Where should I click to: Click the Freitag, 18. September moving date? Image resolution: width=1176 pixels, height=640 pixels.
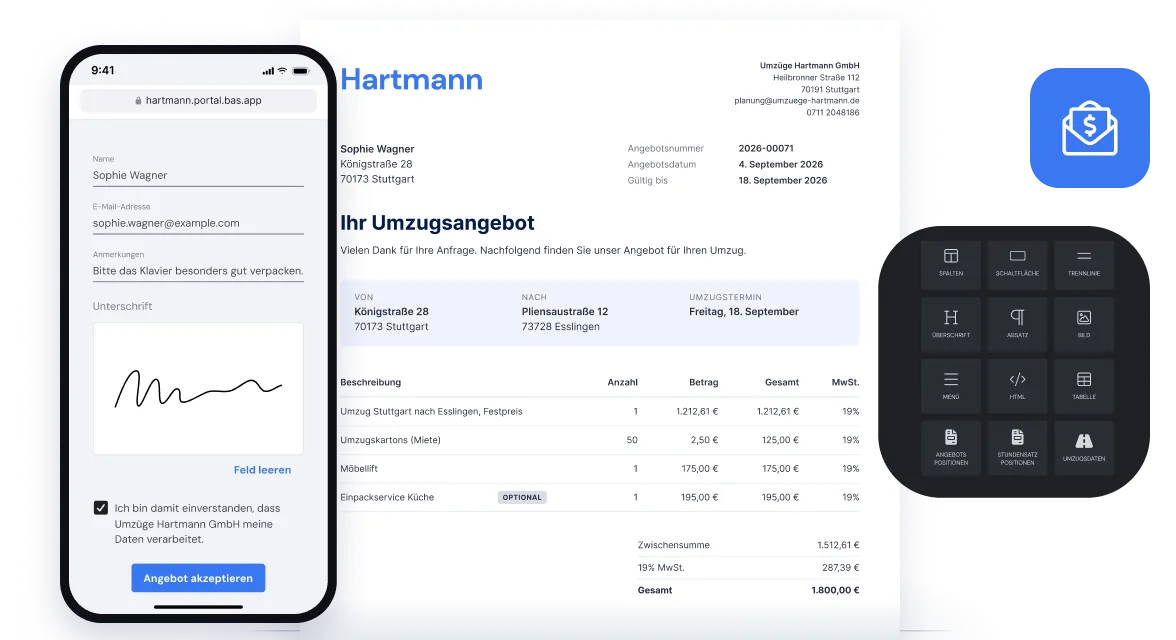click(744, 312)
